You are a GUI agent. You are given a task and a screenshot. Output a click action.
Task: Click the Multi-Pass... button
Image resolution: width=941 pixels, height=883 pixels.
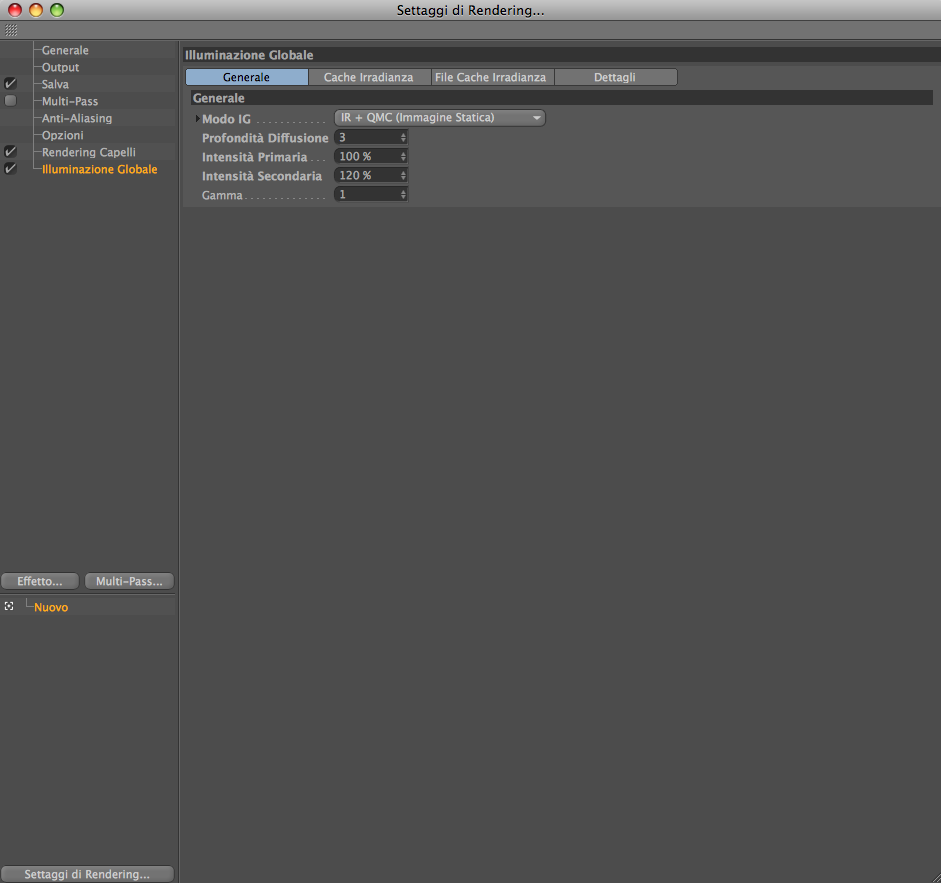[129, 581]
